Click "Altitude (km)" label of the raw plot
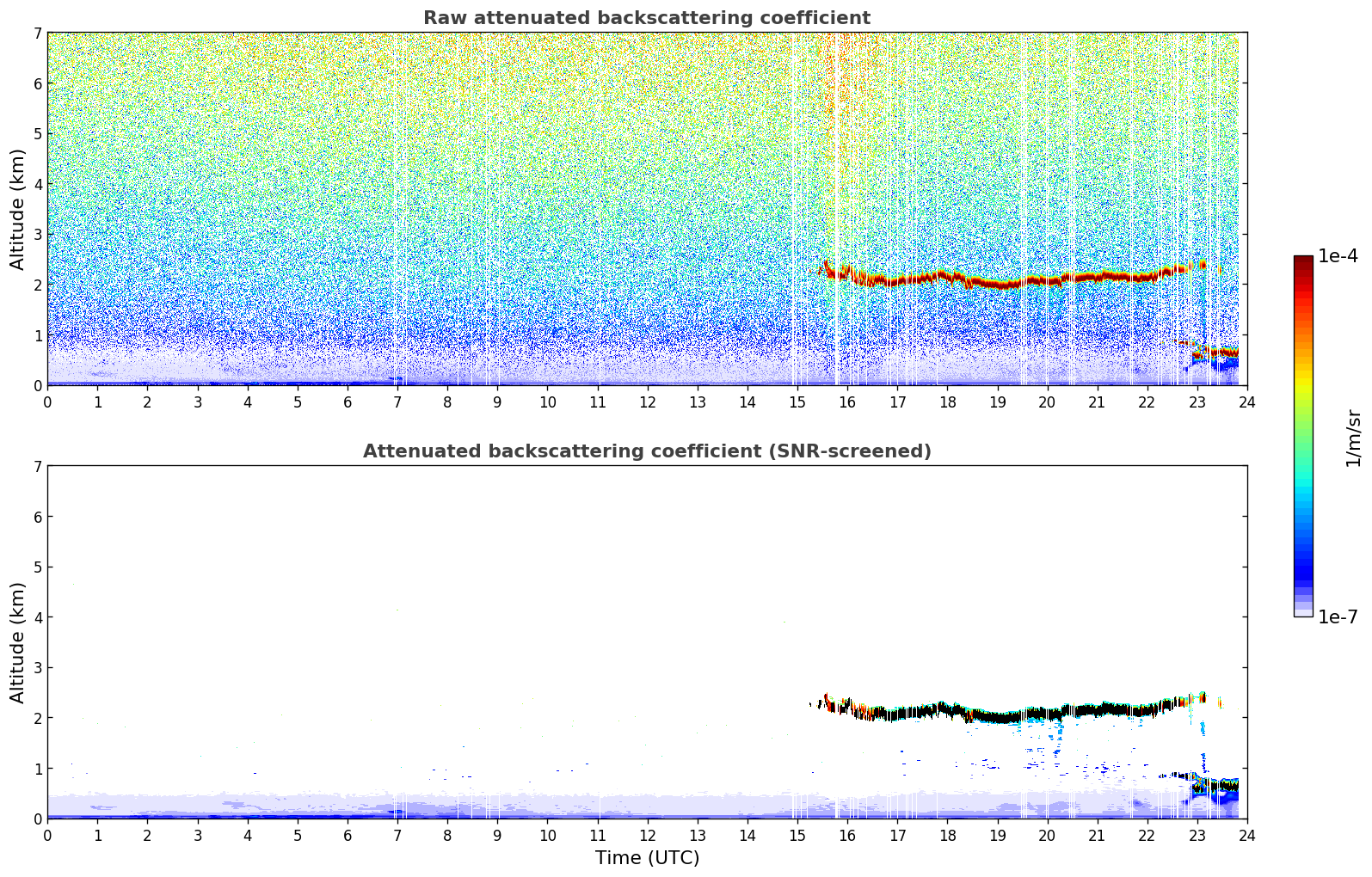Screen dimensions: 1372x877 pyautogui.click(x=18, y=209)
